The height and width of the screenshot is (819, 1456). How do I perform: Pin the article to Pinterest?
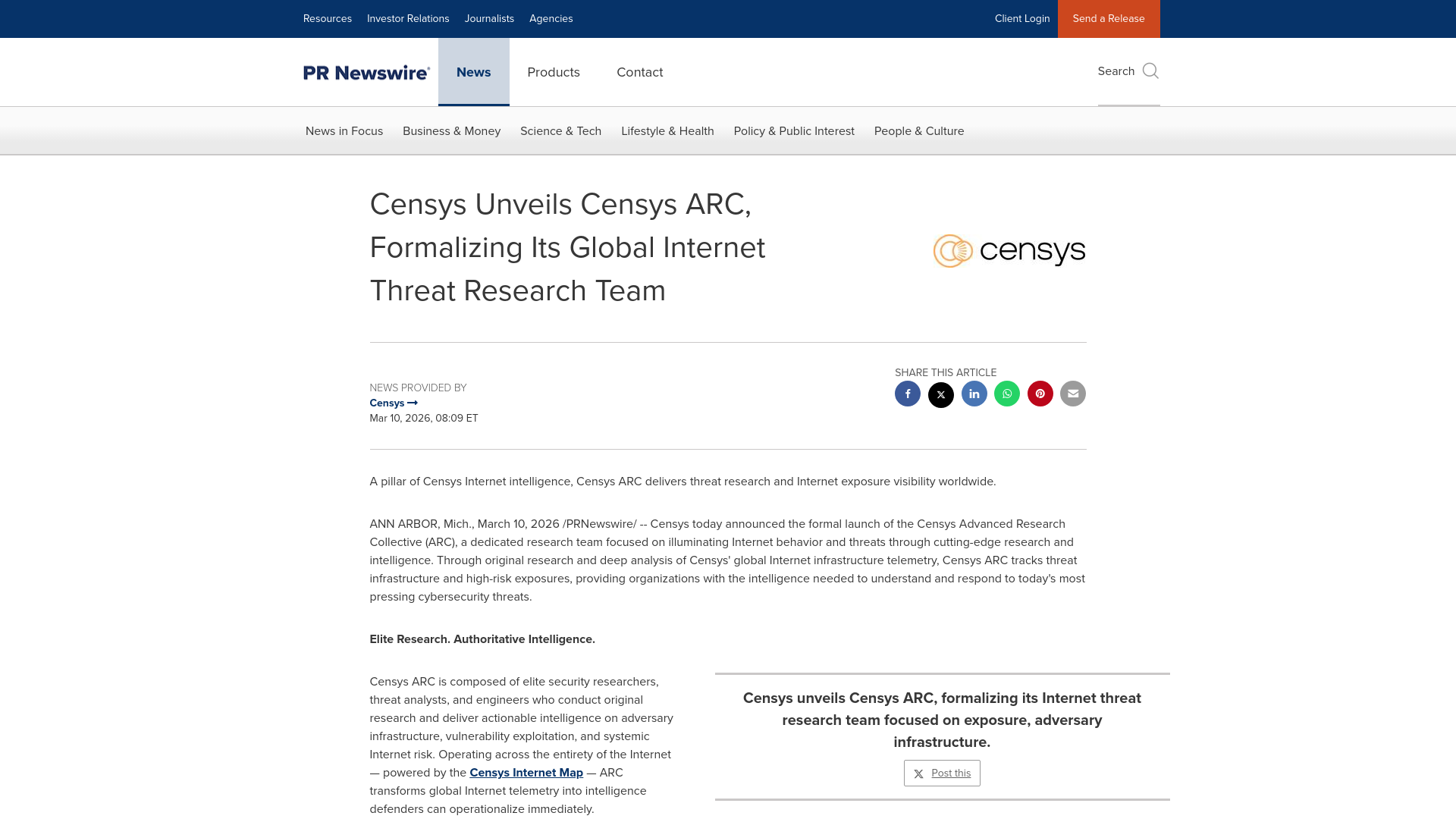point(1040,394)
